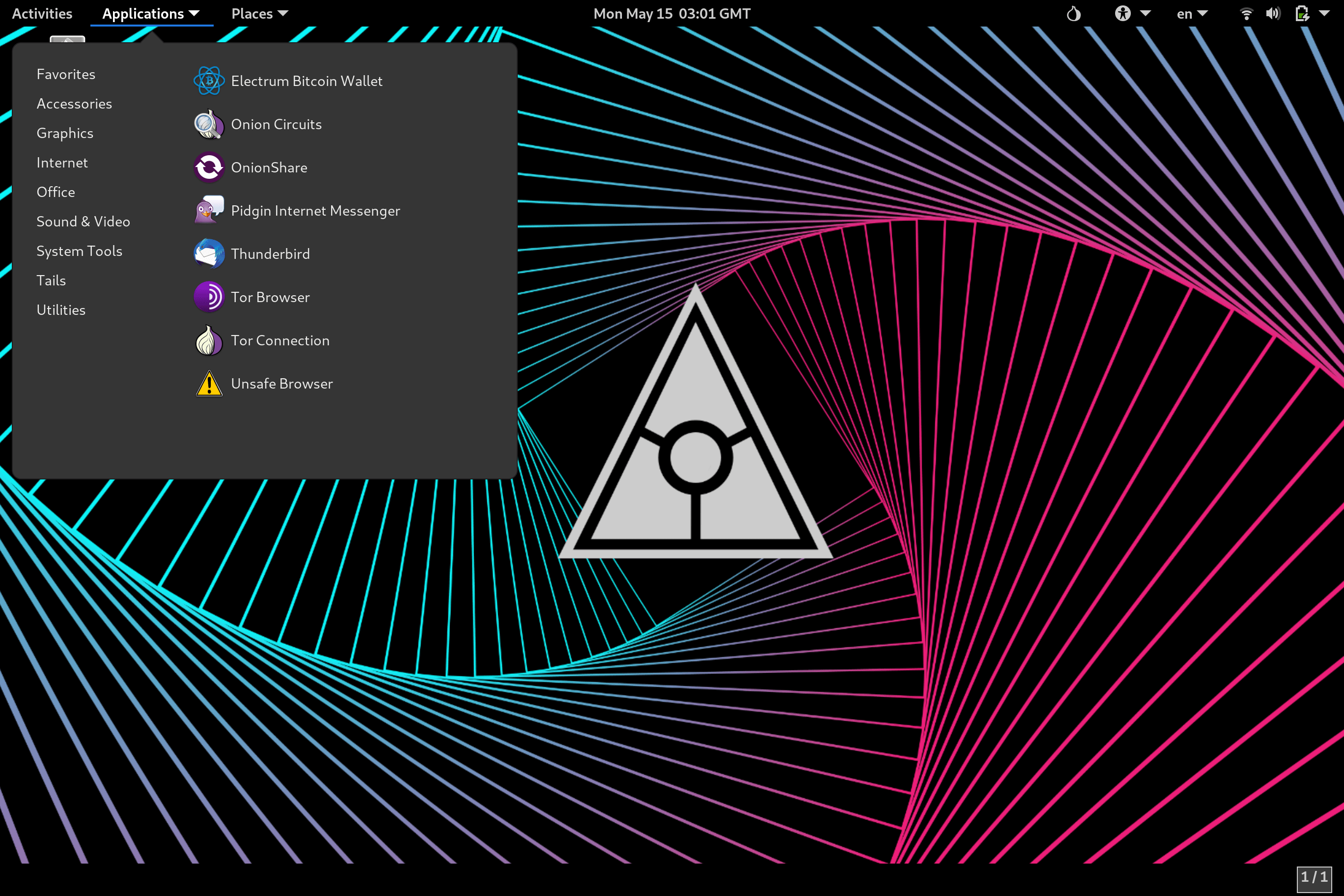
Task: Click the Electrum Bitcoin Wallet icon
Action: [x=209, y=81]
